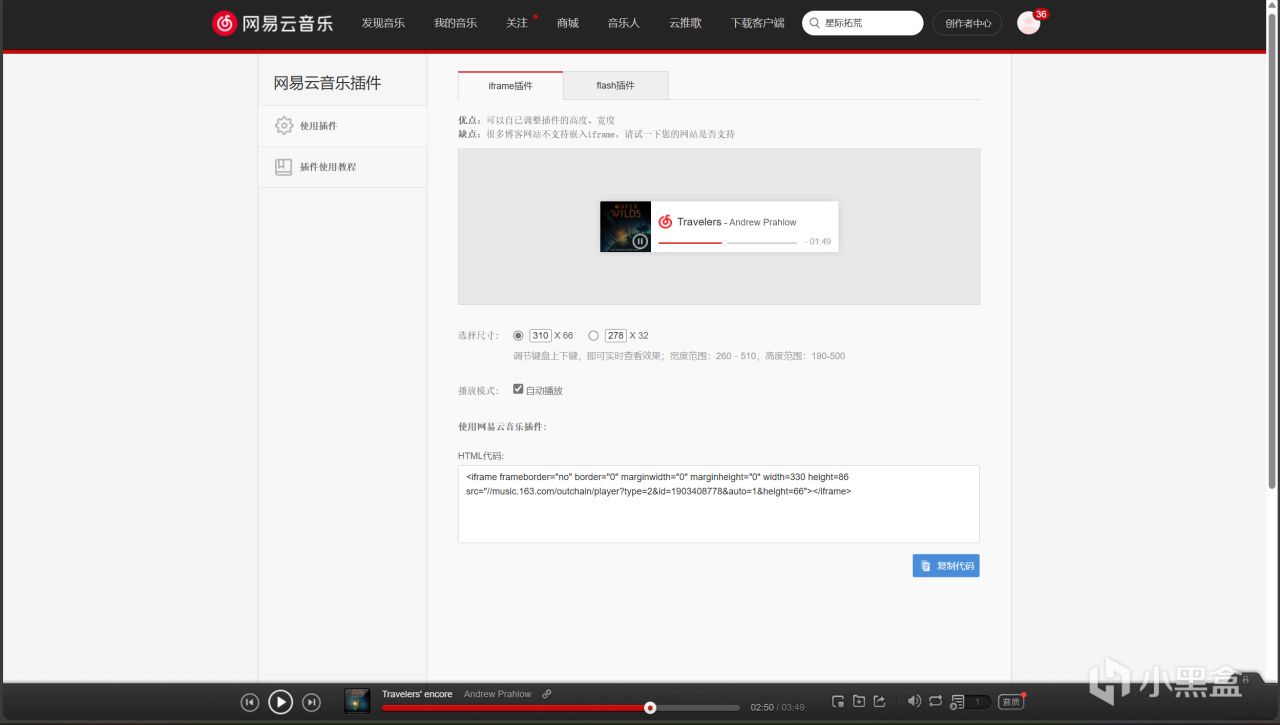Open the 音乐人 menu item

click(x=623, y=23)
